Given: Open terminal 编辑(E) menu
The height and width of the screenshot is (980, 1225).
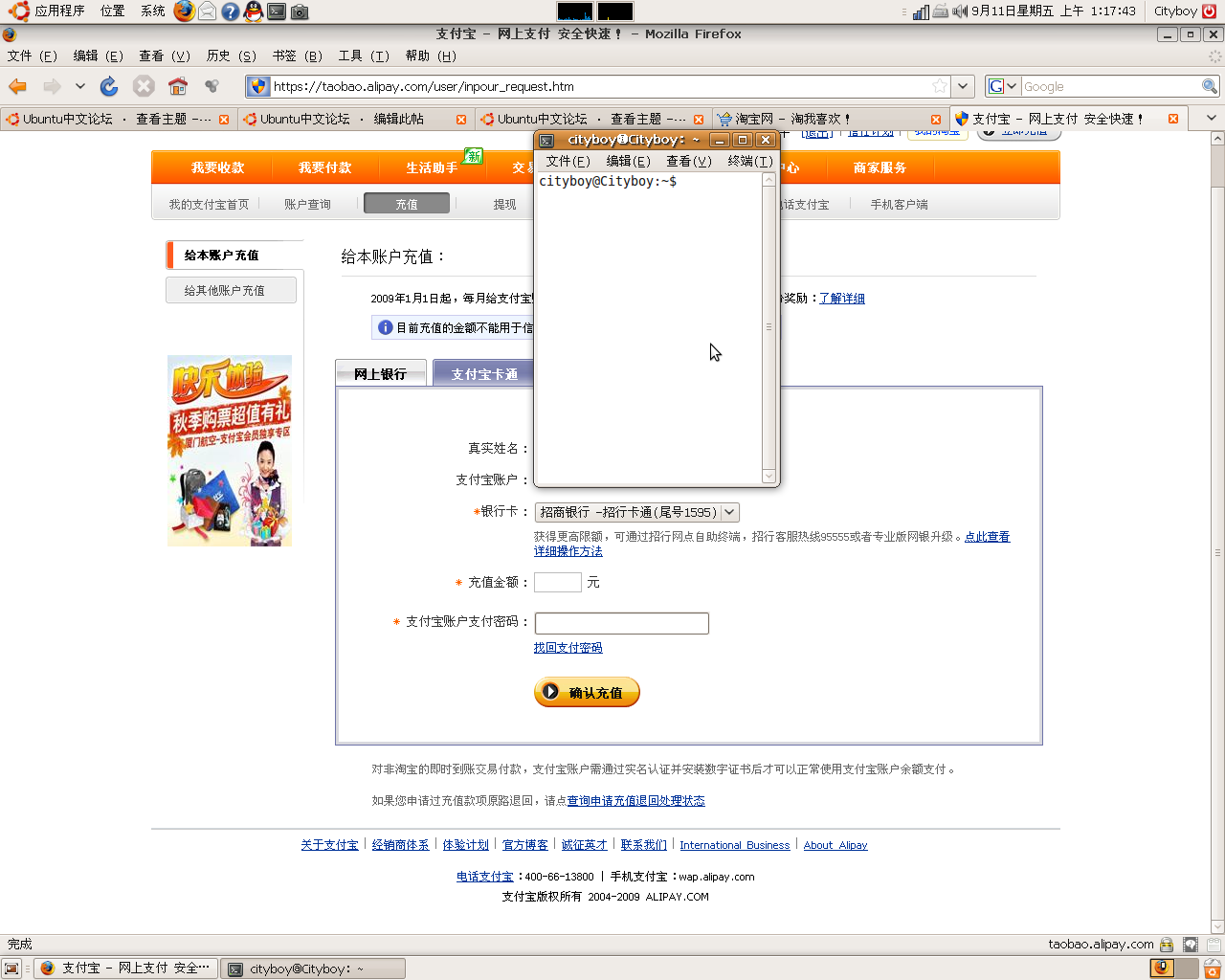Looking at the screenshot, I should 628,161.
